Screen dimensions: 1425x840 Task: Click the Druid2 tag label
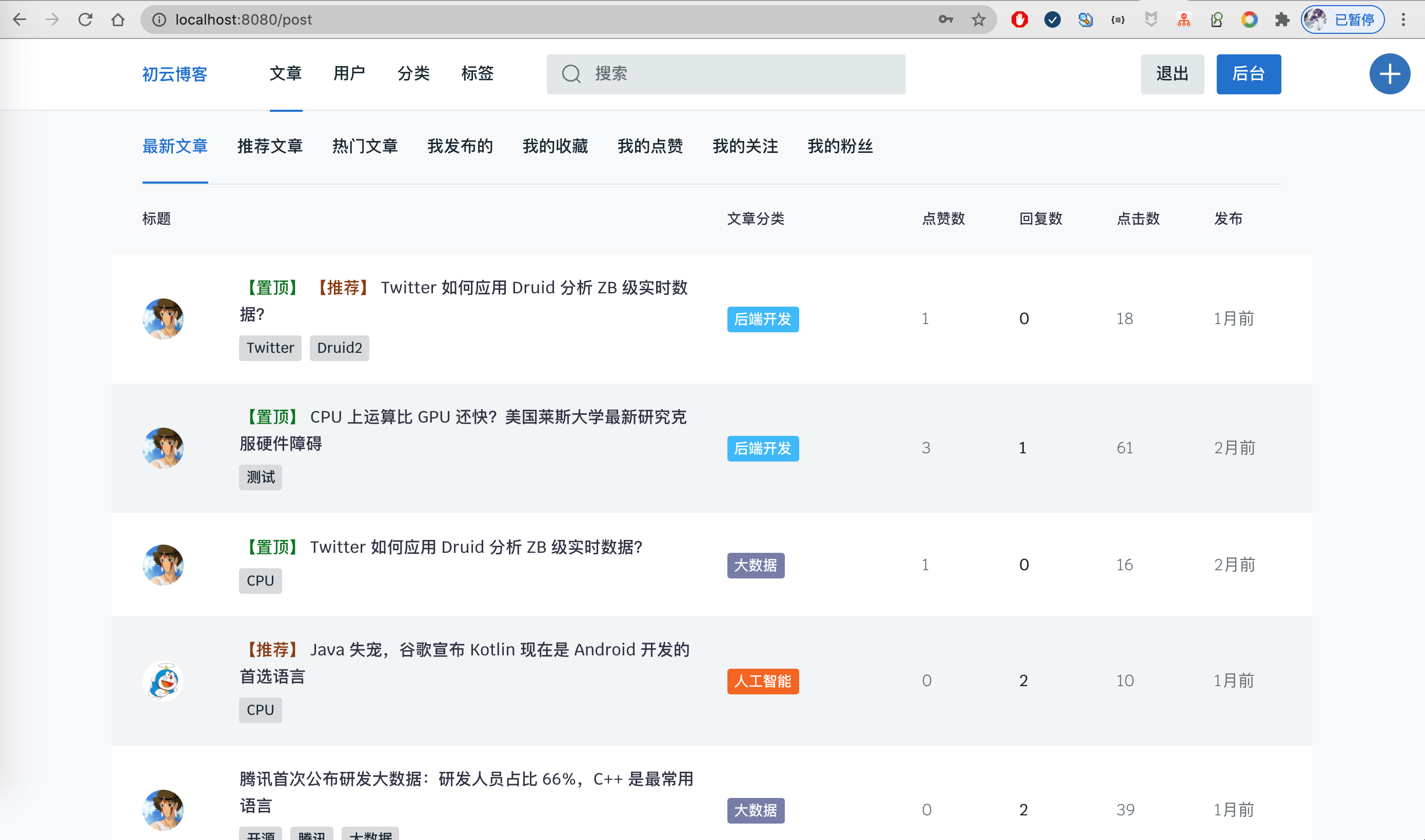point(339,348)
